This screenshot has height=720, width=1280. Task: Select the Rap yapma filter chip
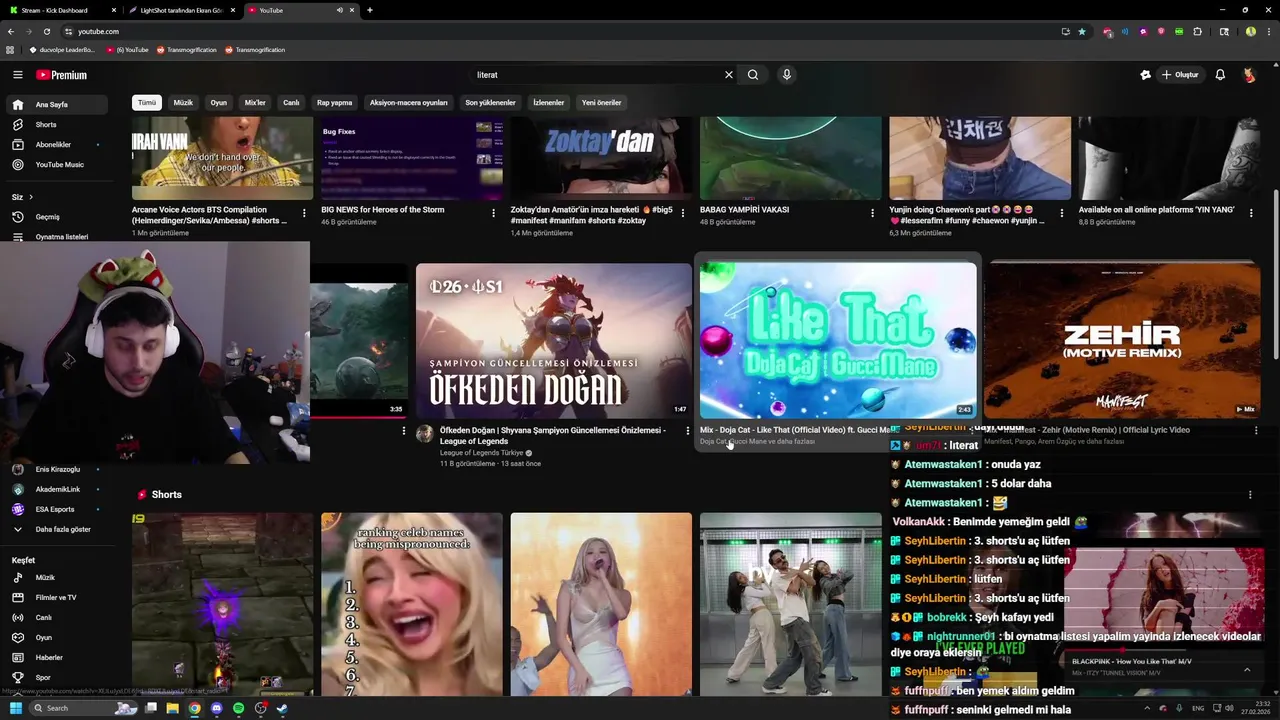click(x=334, y=103)
